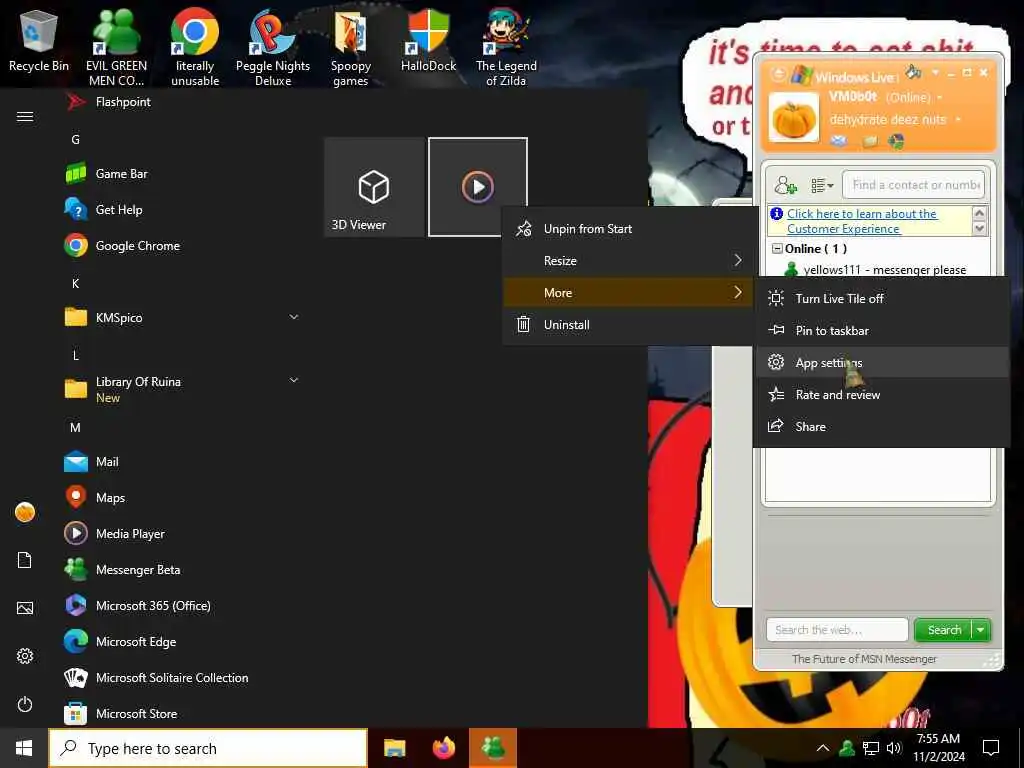Viewport: 1024px width, 768px height.
Task: Expand the Start menu hamburger button
Action: pos(25,116)
